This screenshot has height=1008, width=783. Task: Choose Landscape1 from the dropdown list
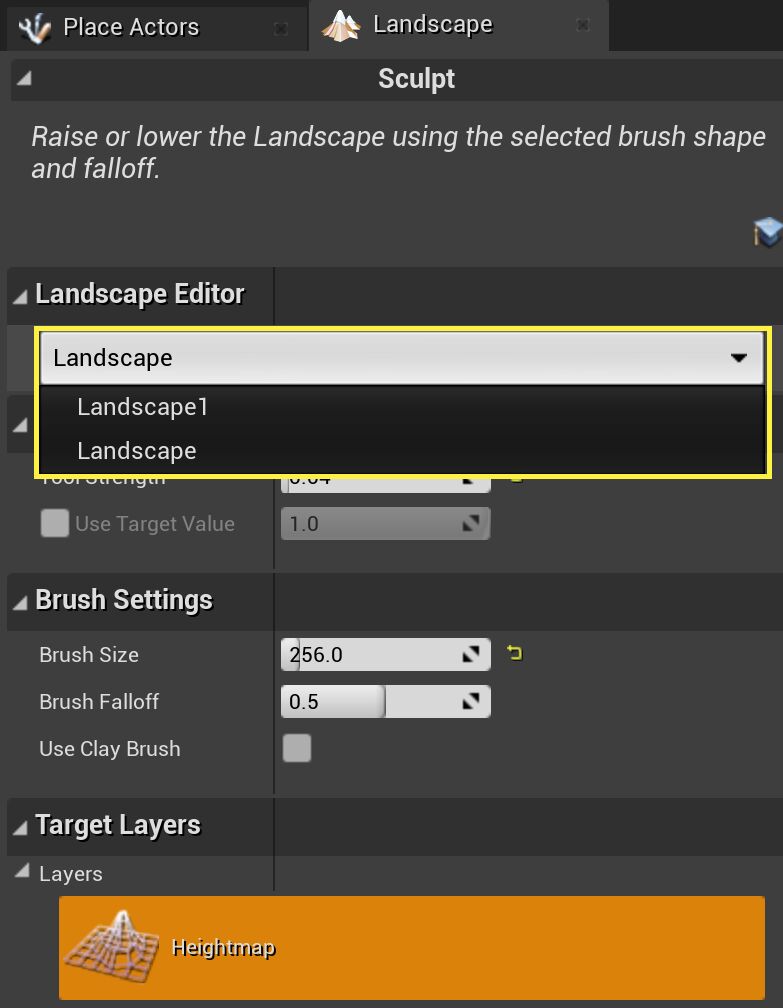pyautogui.click(x=143, y=406)
